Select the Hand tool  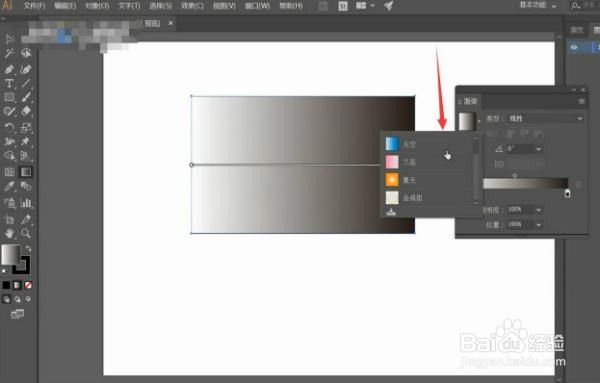9,233
